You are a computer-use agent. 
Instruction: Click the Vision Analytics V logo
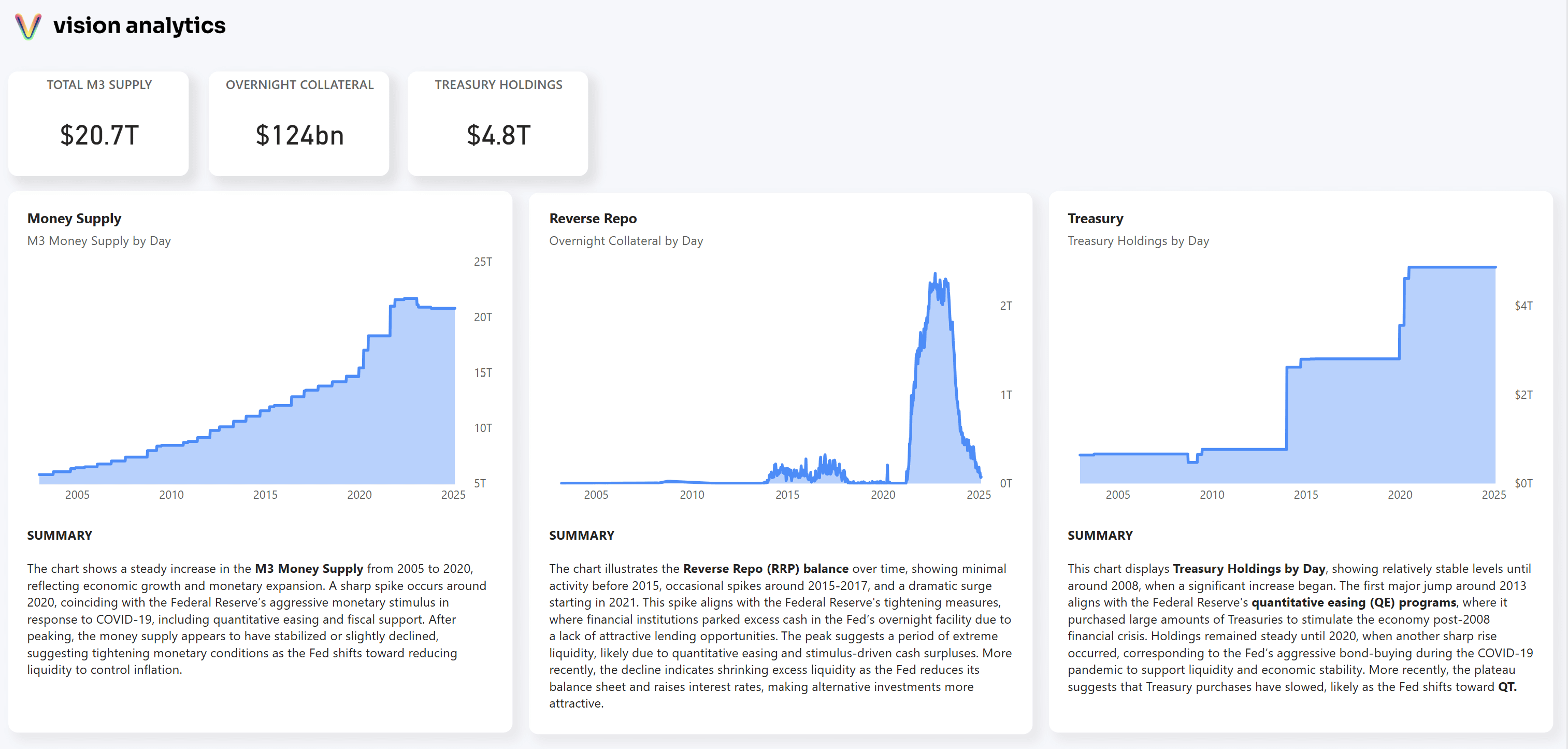pyautogui.click(x=28, y=26)
